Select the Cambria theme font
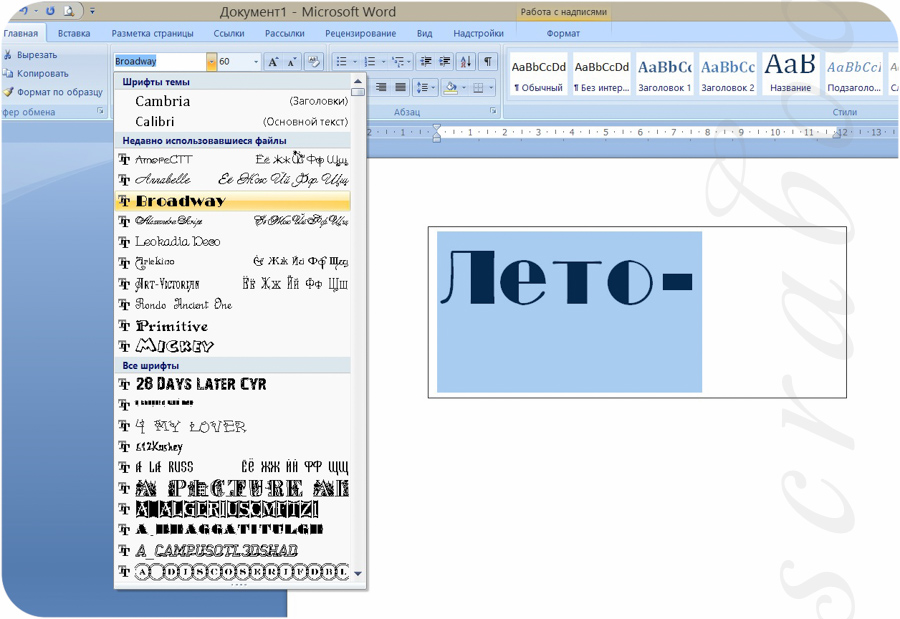This screenshot has width=900, height=619. click(233, 101)
